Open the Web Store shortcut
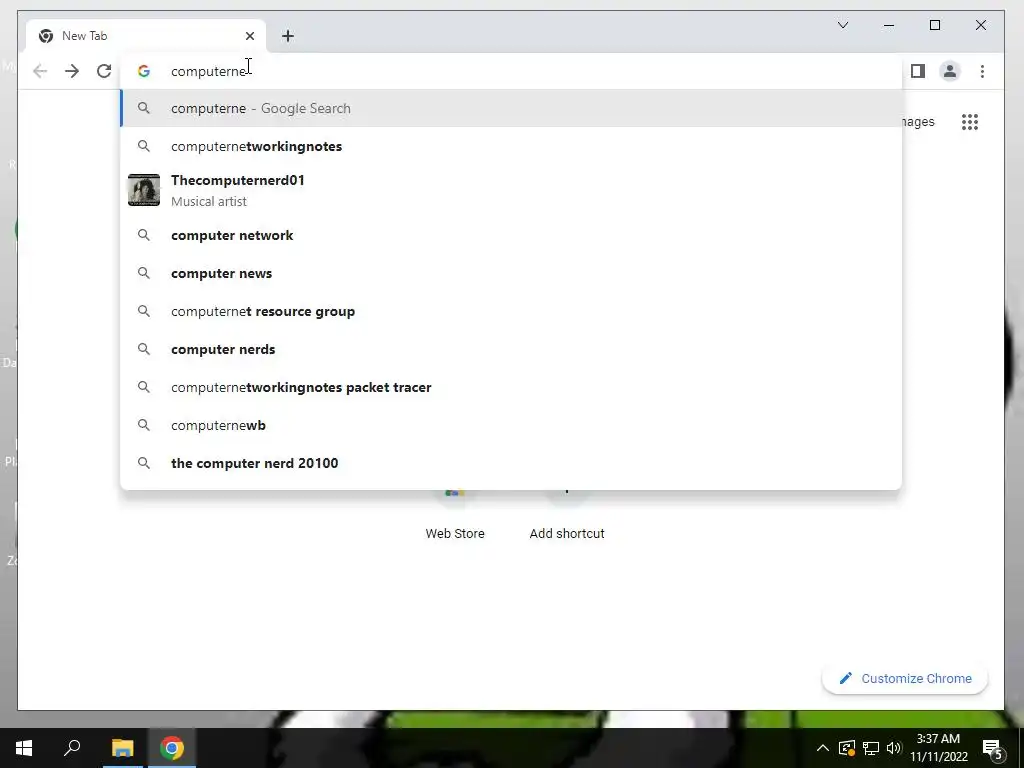Screen dimensions: 1024x768 [x=455, y=516]
